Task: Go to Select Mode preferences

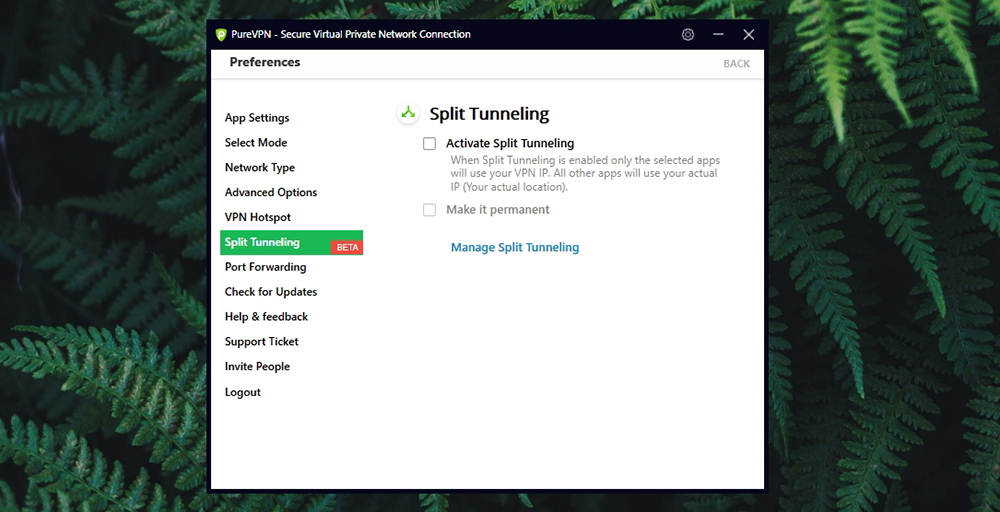Action: 256,143
